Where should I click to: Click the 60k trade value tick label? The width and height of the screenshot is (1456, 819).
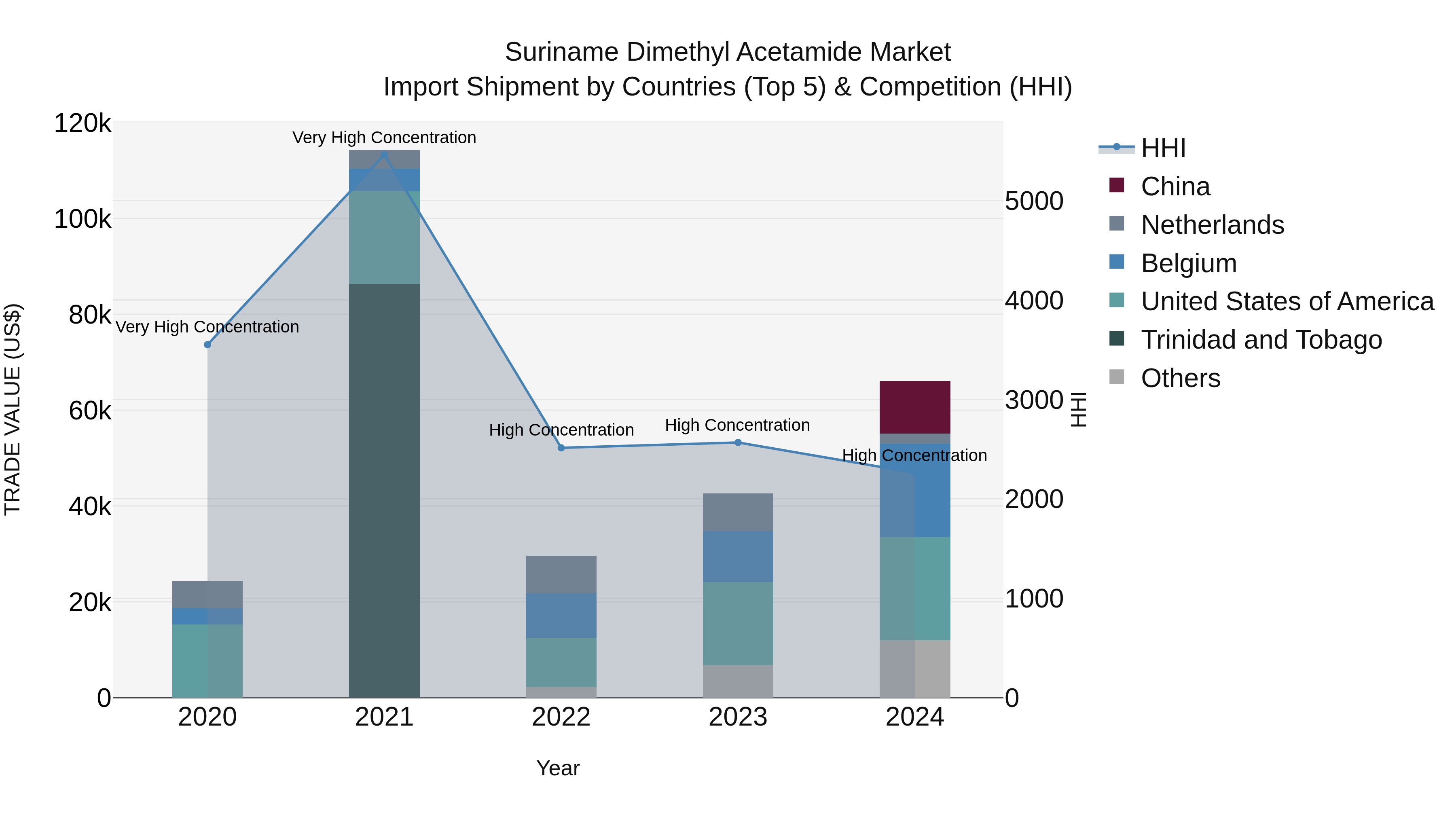tap(90, 411)
